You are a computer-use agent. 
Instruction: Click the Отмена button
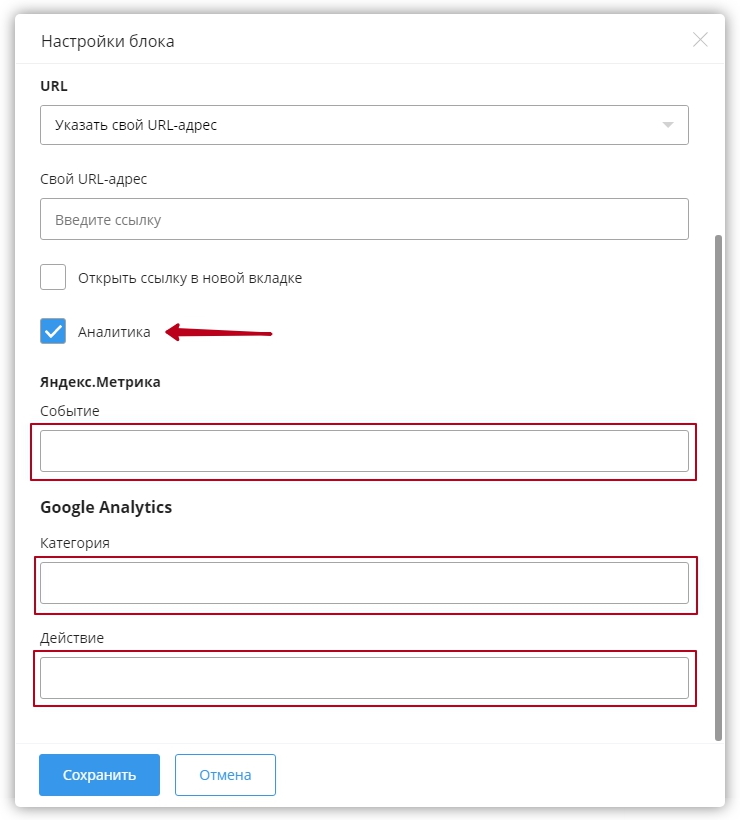(x=225, y=775)
